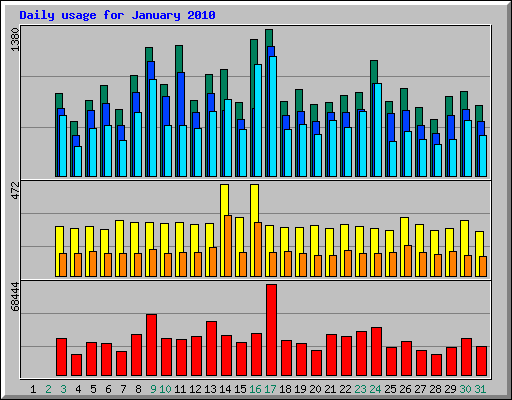Click day 20 on the x-axis
This screenshot has height=400, width=512.
coord(315,389)
